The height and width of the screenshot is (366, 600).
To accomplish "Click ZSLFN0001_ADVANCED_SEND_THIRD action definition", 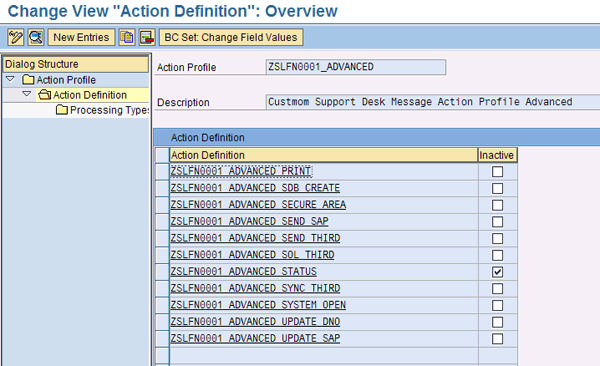I will point(255,238).
